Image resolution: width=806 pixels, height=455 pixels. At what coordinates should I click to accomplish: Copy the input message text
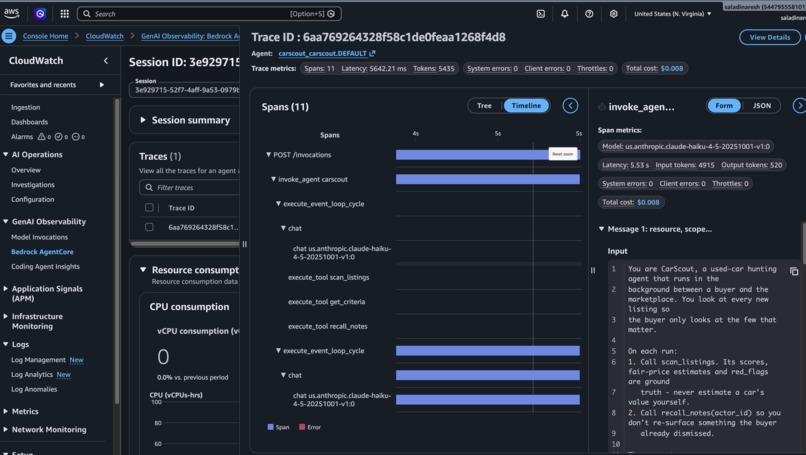(x=794, y=271)
